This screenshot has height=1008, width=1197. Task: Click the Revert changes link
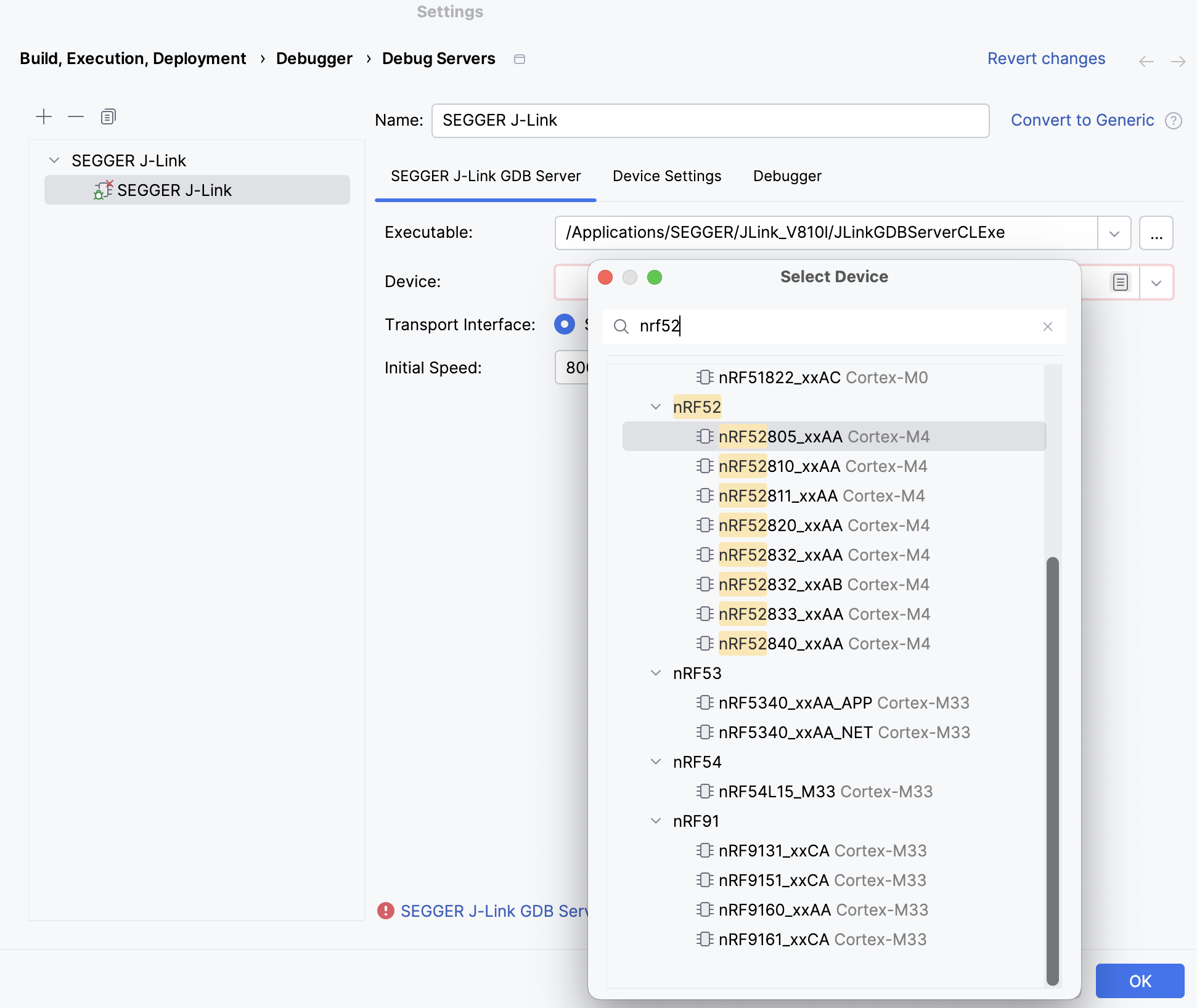click(1046, 58)
